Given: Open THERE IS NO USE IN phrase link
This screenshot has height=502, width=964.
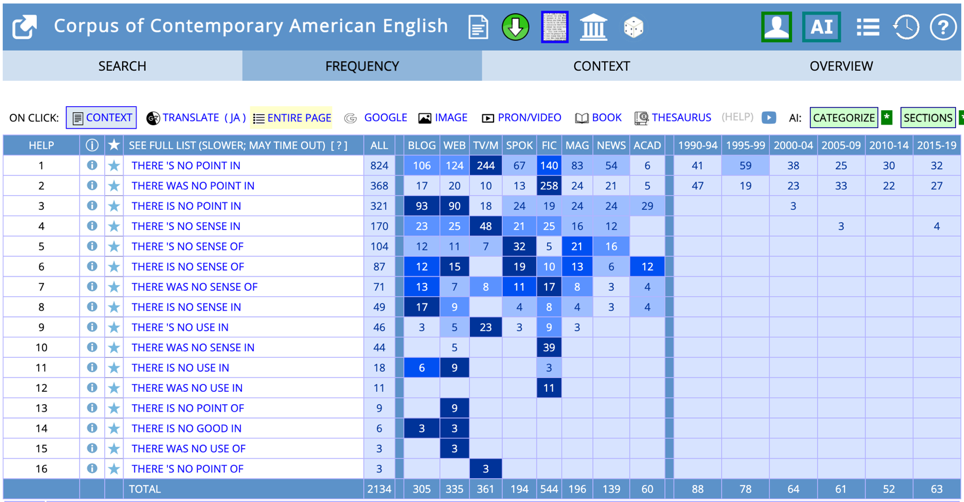Looking at the screenshot, I should pyautogui.click(x=180, y=367).
